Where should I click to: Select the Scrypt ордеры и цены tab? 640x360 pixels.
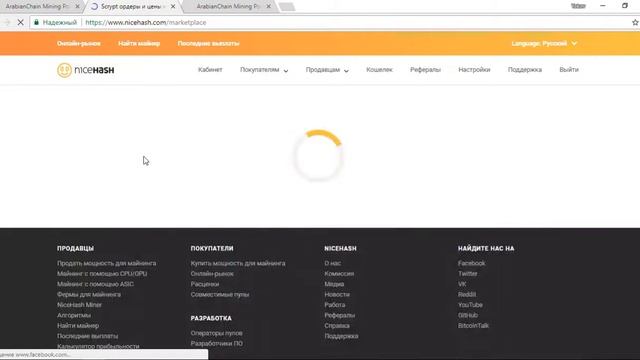point(131,7)
